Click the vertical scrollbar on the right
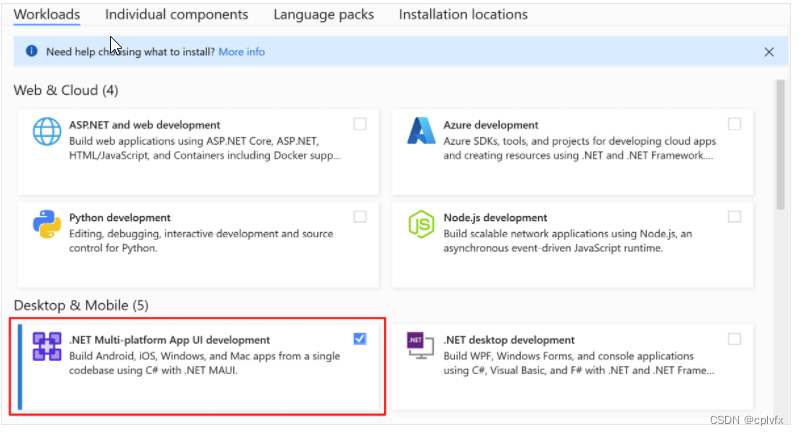The height and width of the screenshot is (435, 799). click(781, 140)
